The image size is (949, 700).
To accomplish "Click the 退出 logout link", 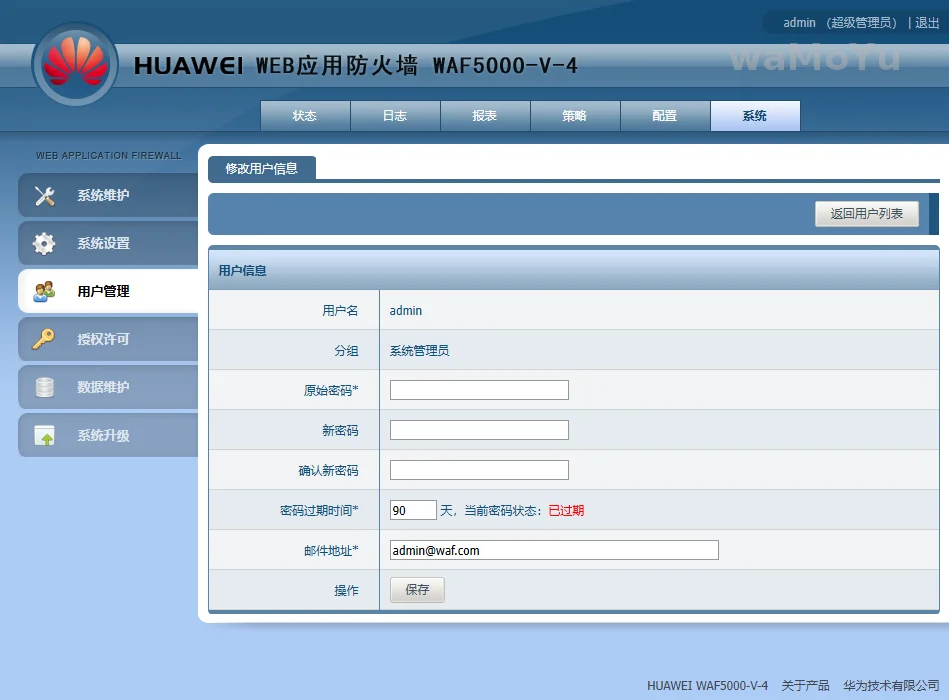I will (927, 23).
